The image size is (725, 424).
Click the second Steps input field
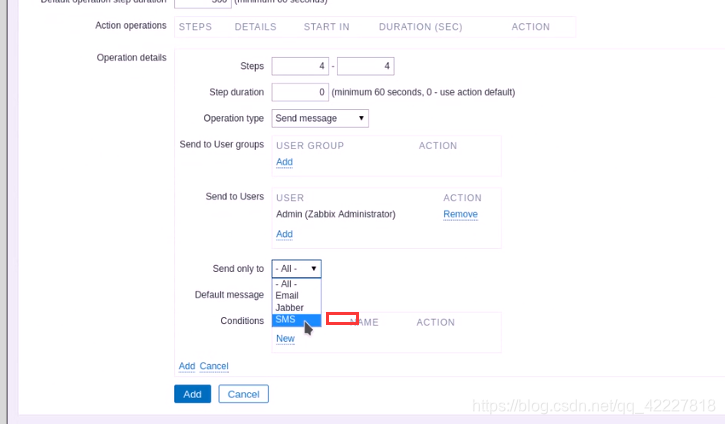[x=366, y=66]
